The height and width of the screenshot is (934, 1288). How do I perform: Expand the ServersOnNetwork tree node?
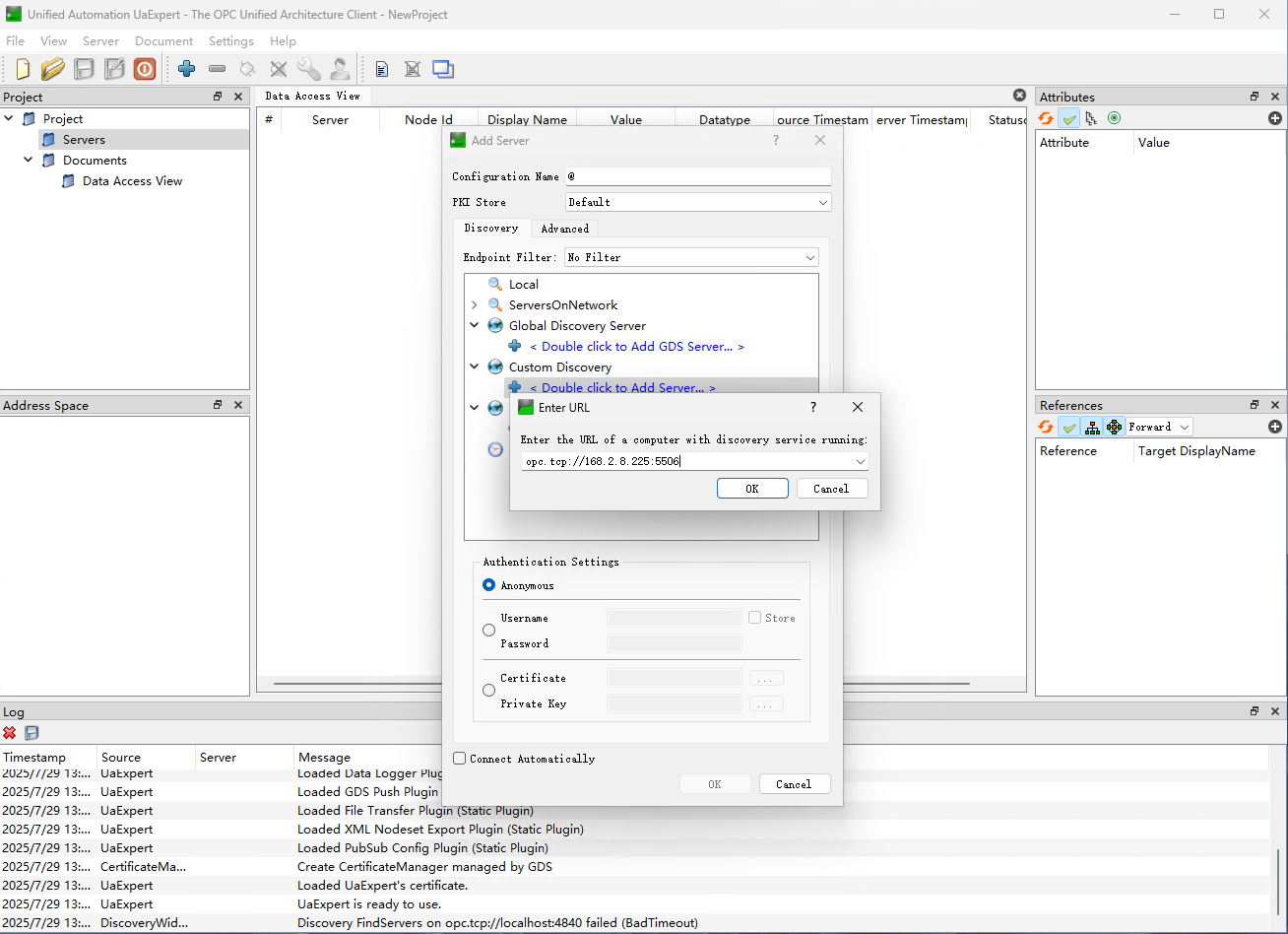pyautogui.click(x=475, y=305)
